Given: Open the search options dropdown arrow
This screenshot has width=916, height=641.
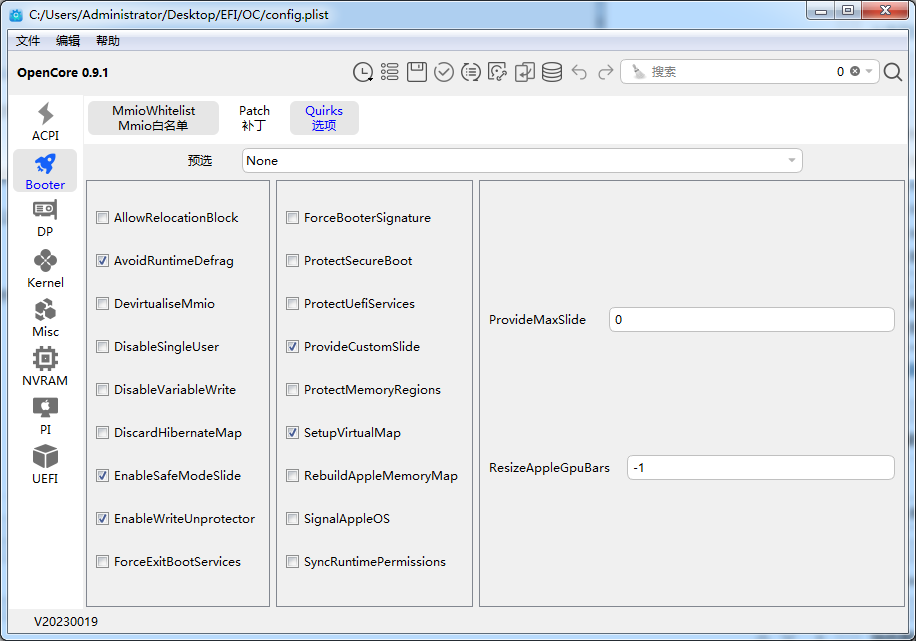Looking at the screenshot, I should click(x=870, y=72).
